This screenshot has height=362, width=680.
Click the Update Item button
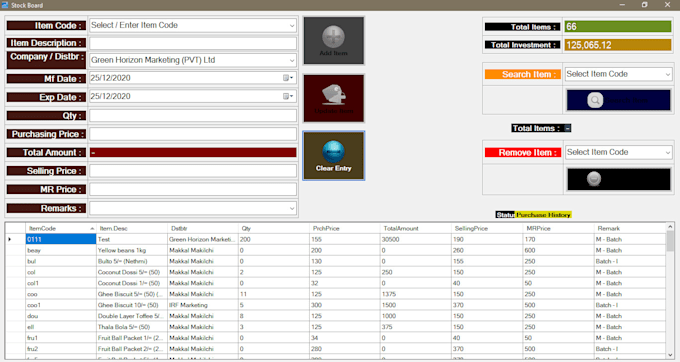[333, 98]
